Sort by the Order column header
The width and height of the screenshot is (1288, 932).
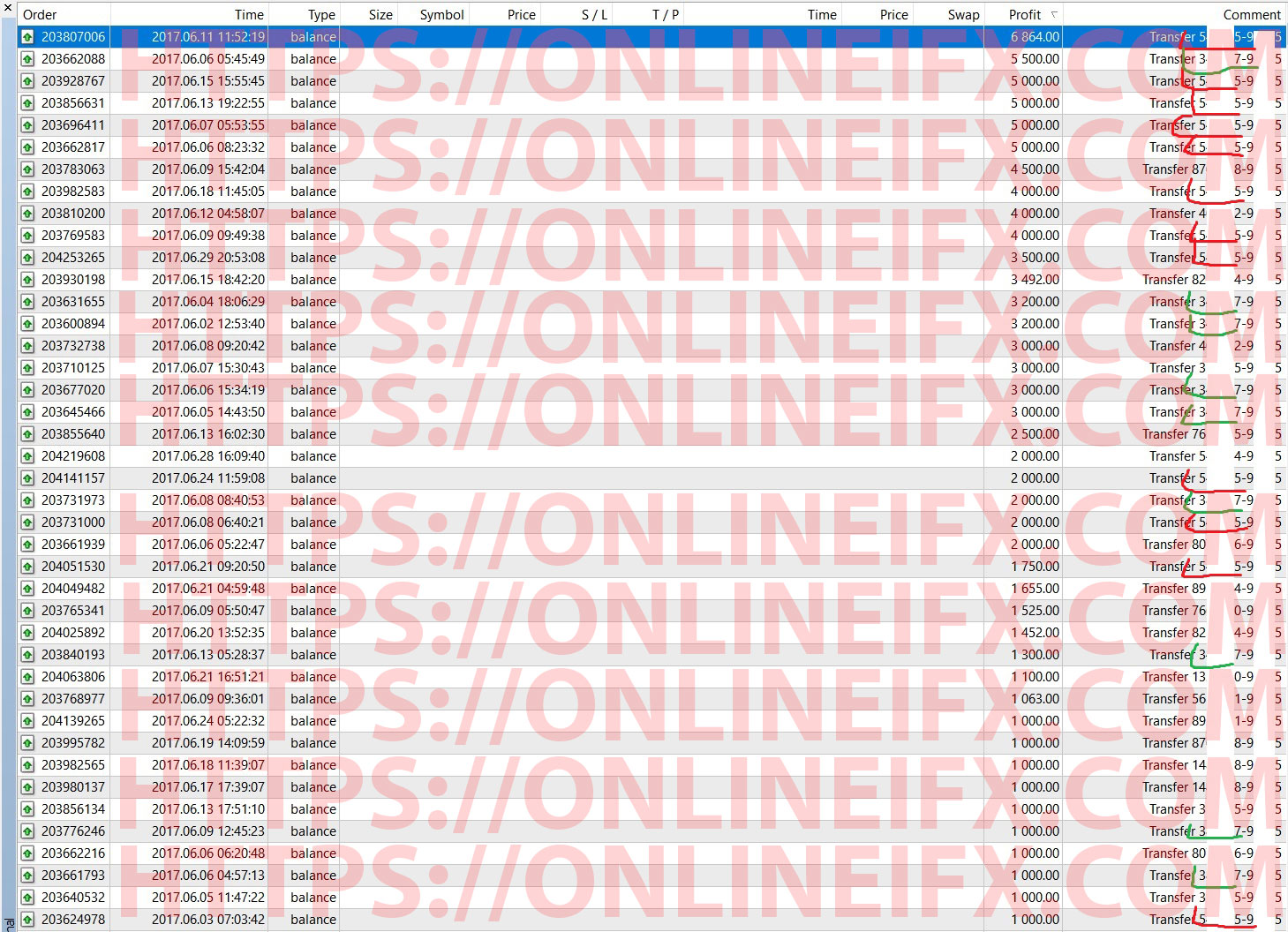(40, 14)
